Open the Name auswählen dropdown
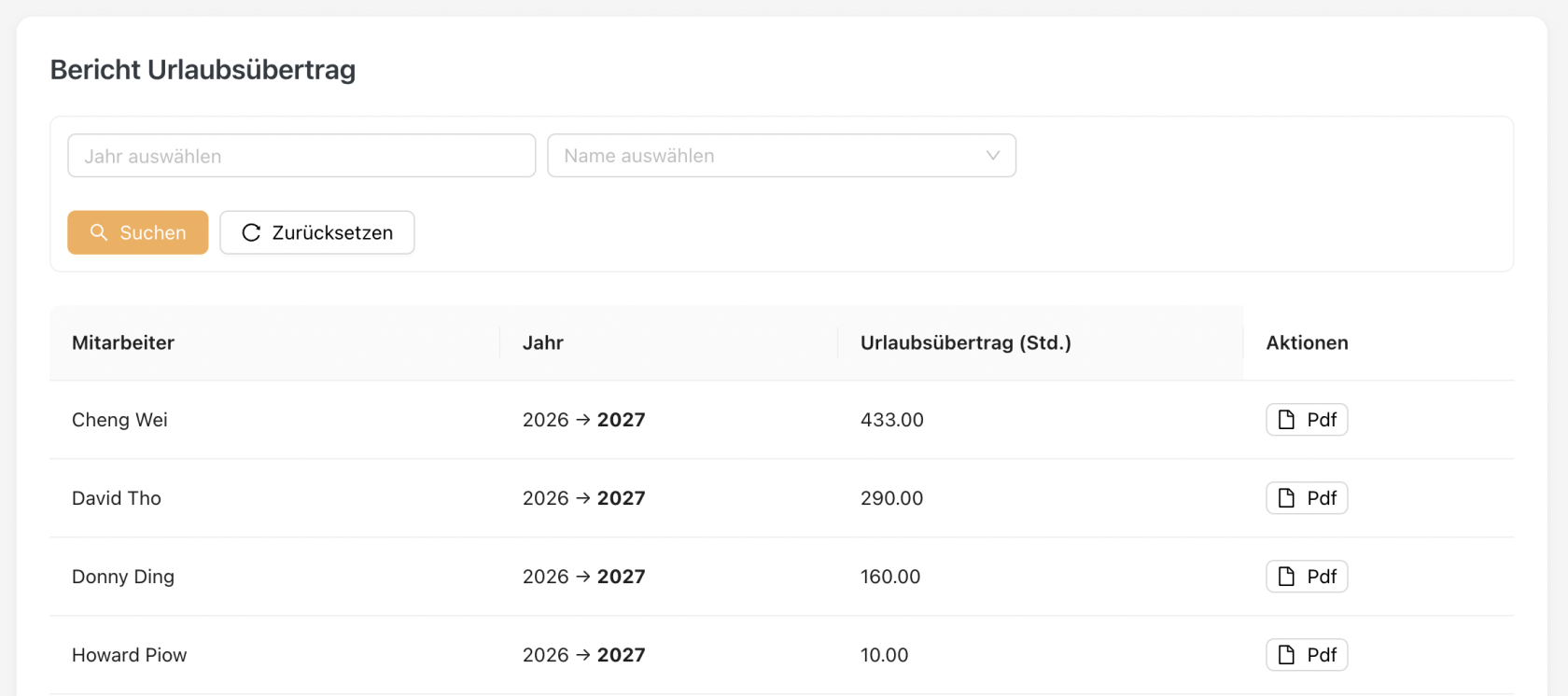The image size is (1568, 696). tap(781, 156)
